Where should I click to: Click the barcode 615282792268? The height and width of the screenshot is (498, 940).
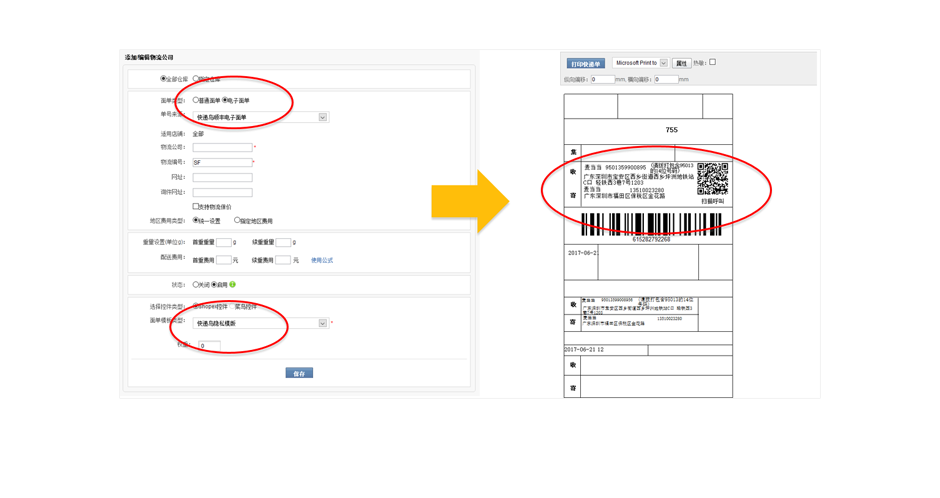(651, 225)
